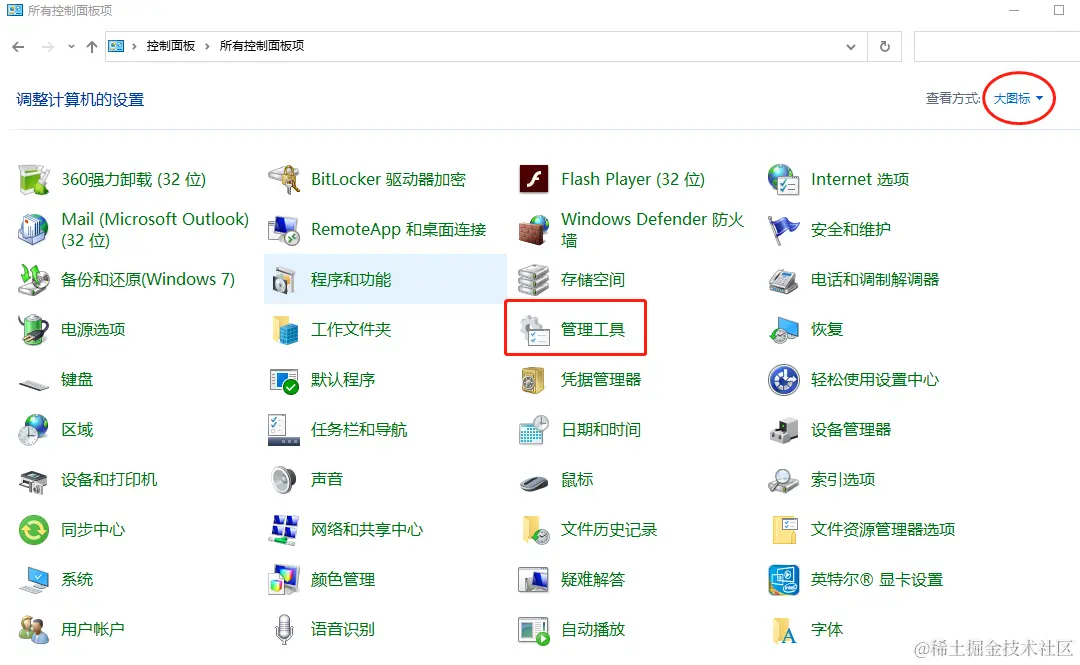Click the control panel search box
Image resolution: width=1080 pixels, height=665 pixels.
[x=997, y=46]
